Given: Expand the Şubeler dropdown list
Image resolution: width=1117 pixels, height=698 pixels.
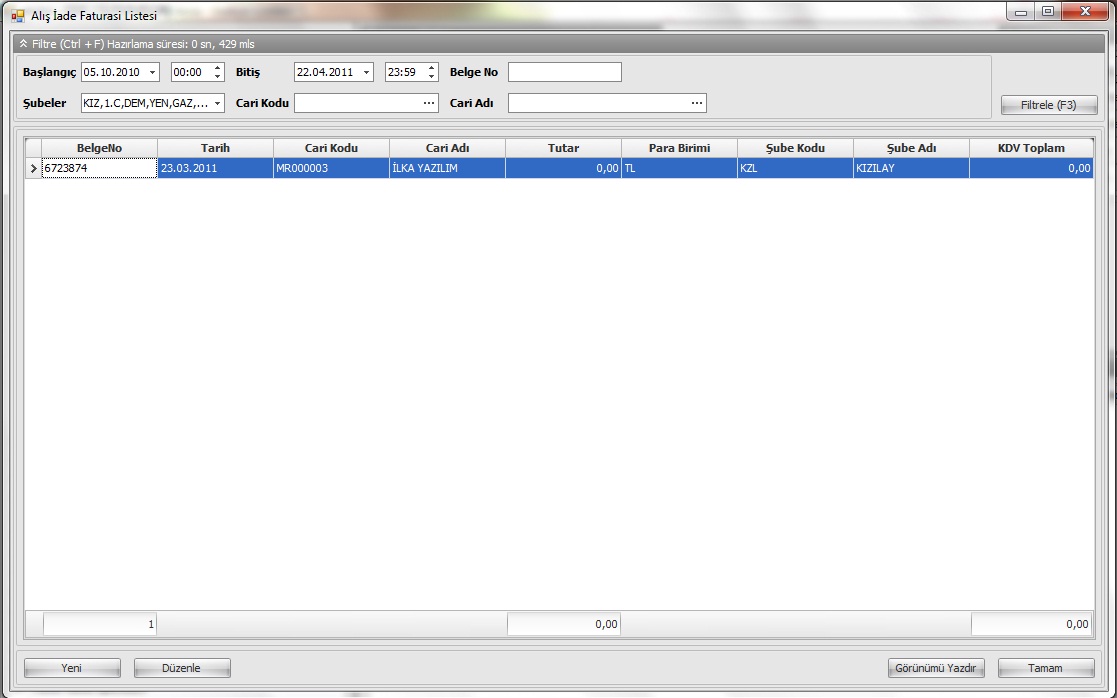Looking at the screenshot, I should coord(217,103).
